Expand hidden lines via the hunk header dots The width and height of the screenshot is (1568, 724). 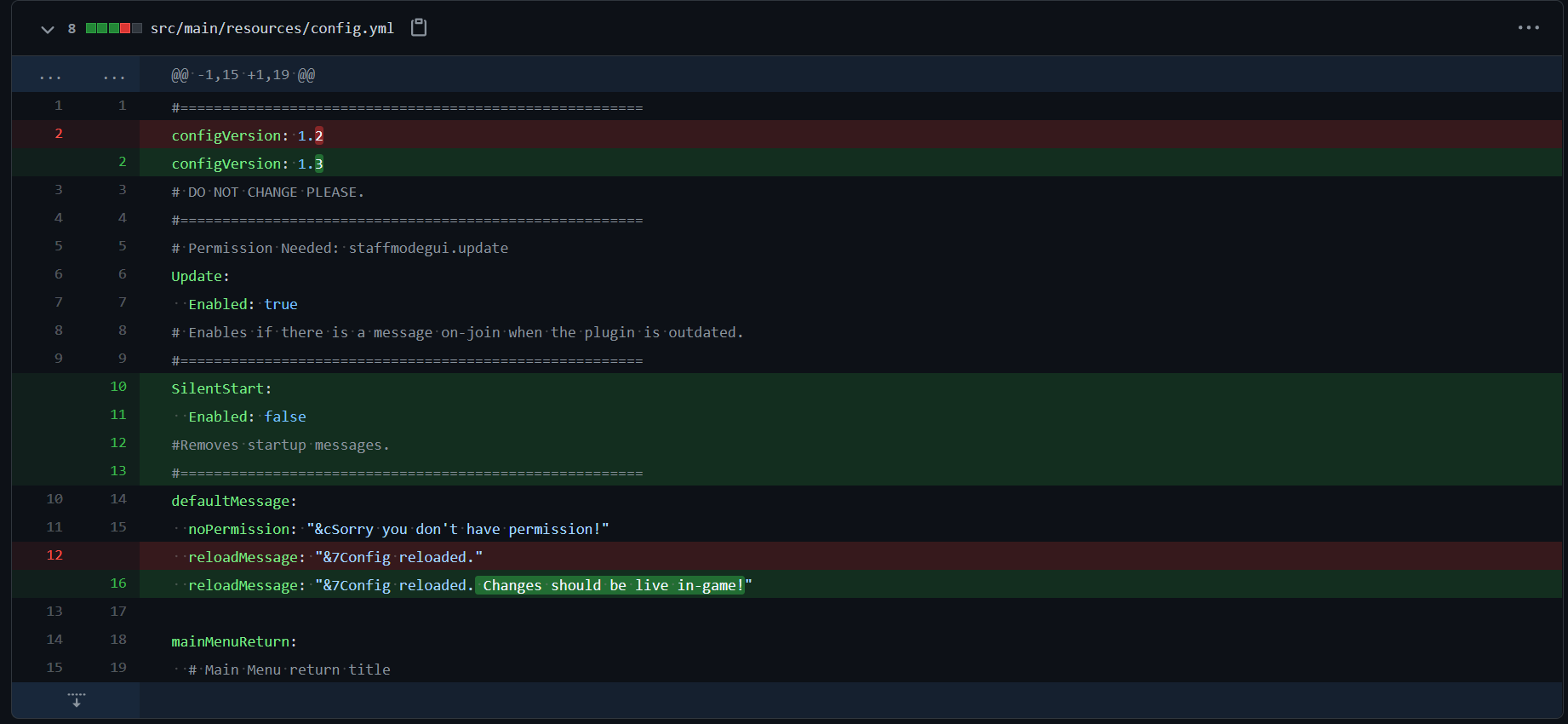click(50, 76)
